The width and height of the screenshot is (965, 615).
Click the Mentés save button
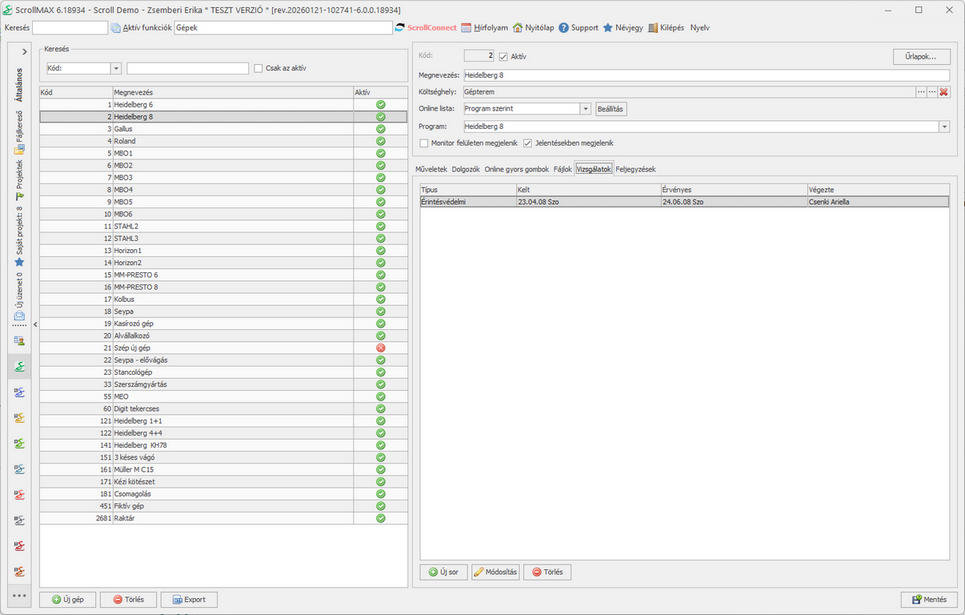(924, 600)
